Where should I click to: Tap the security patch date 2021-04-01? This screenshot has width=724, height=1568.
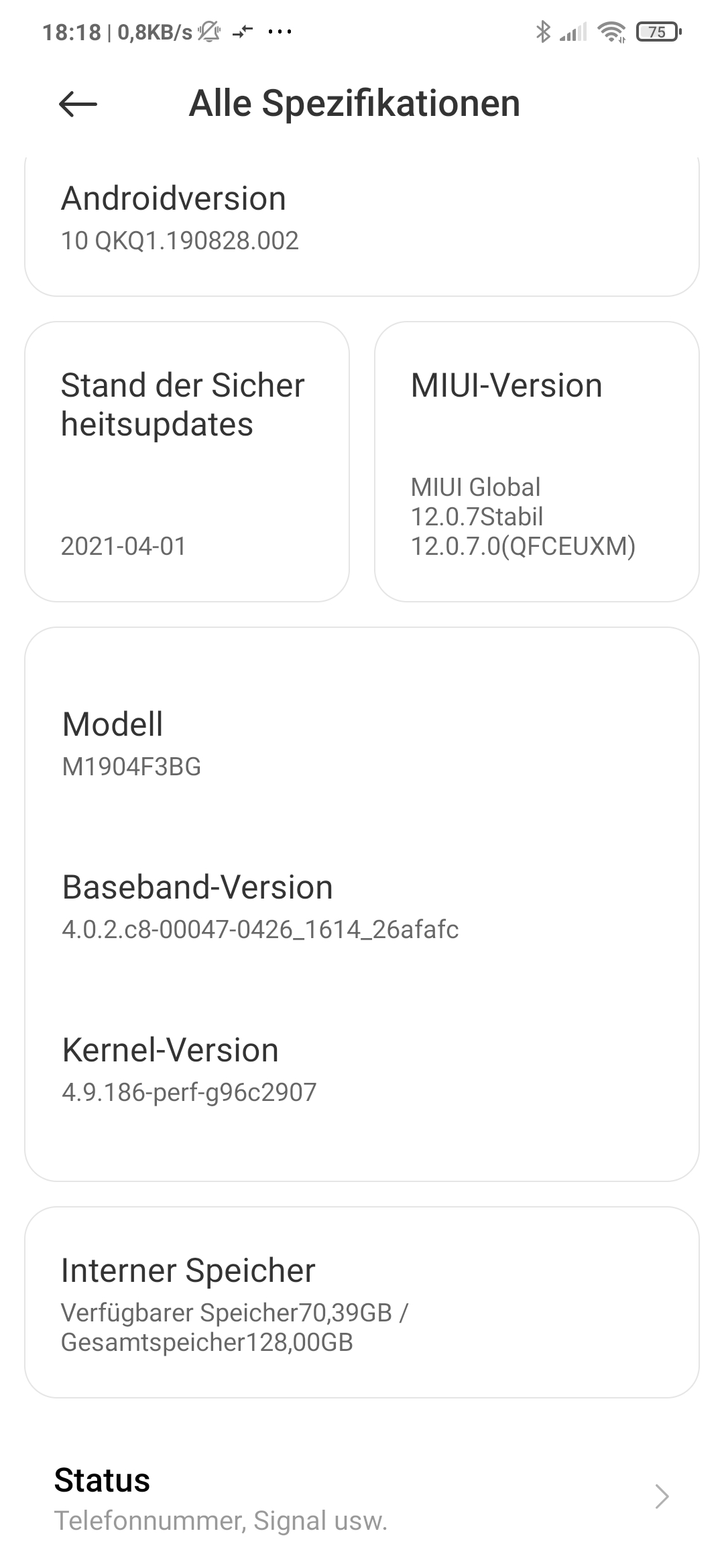(123, 546)
